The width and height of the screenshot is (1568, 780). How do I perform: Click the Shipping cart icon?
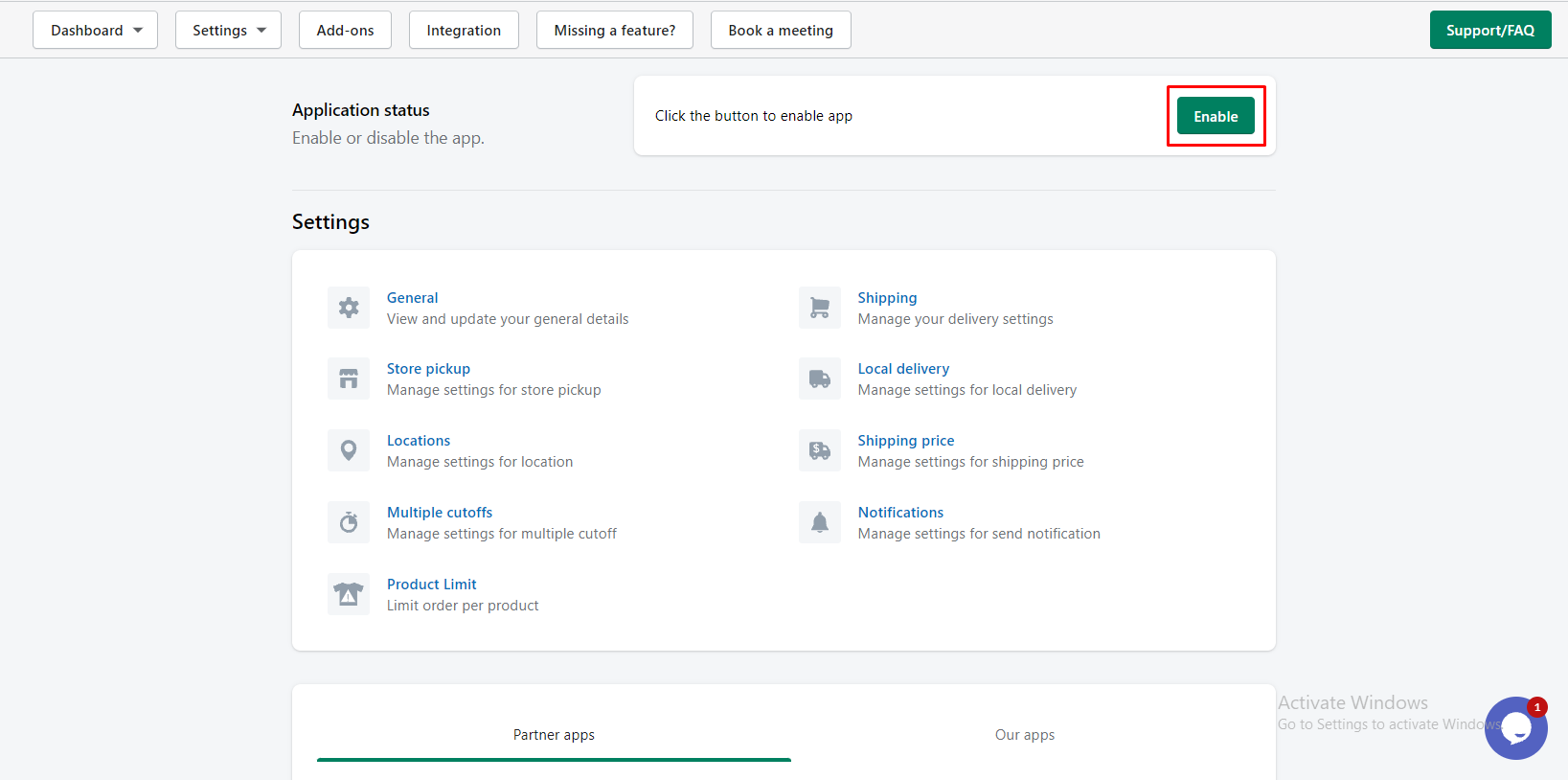(820, 308)
